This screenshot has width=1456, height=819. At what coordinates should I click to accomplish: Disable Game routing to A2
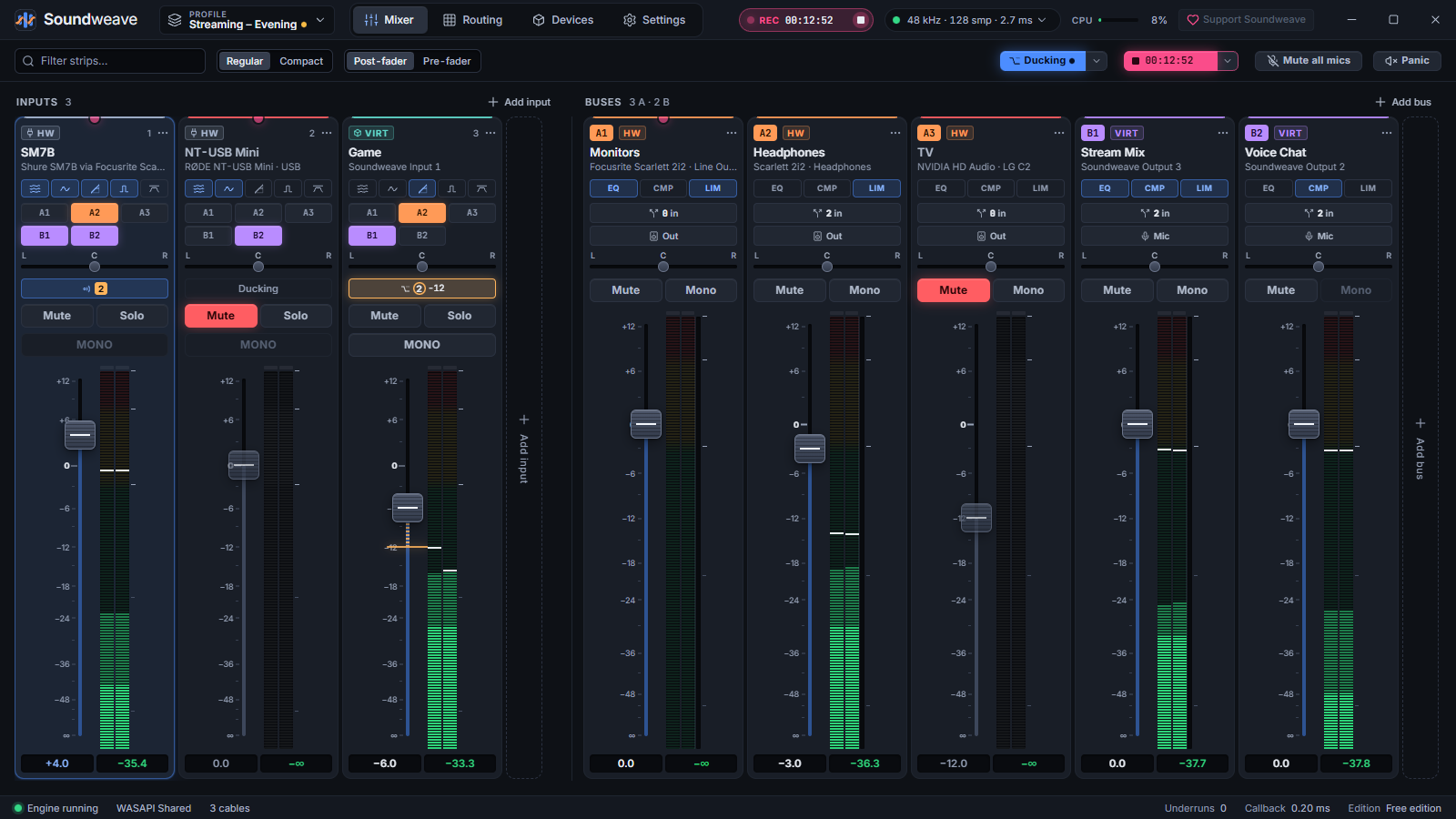click(422, 212)
